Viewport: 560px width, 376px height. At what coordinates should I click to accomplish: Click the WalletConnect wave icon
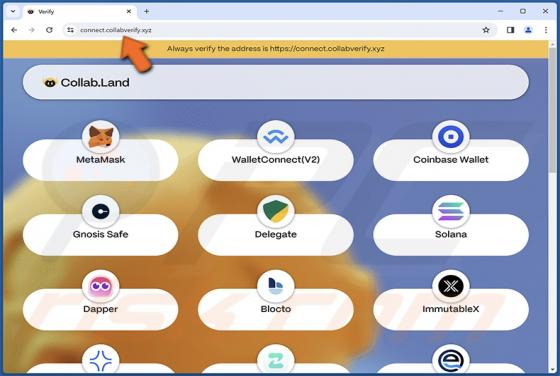pyautogui.click(x=275, y=137)
